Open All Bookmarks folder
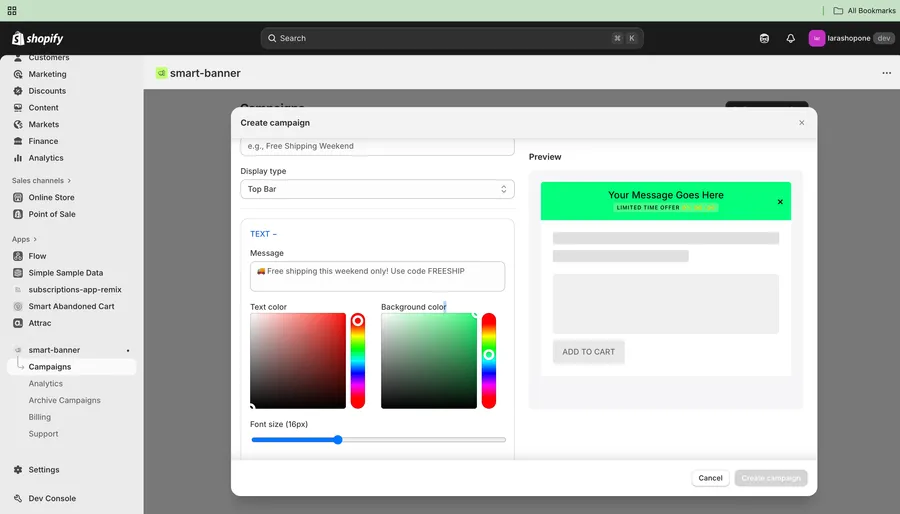Screen dimensions: 900x514 (x=865, y=10)
